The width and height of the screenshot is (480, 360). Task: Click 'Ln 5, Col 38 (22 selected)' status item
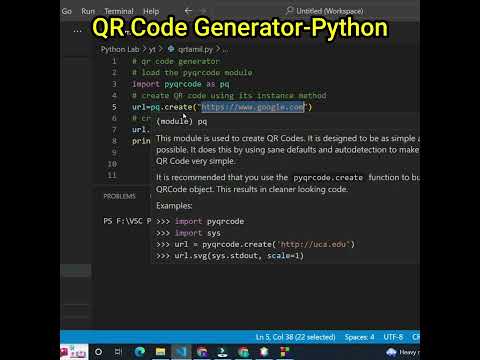(x=295, y=337)
